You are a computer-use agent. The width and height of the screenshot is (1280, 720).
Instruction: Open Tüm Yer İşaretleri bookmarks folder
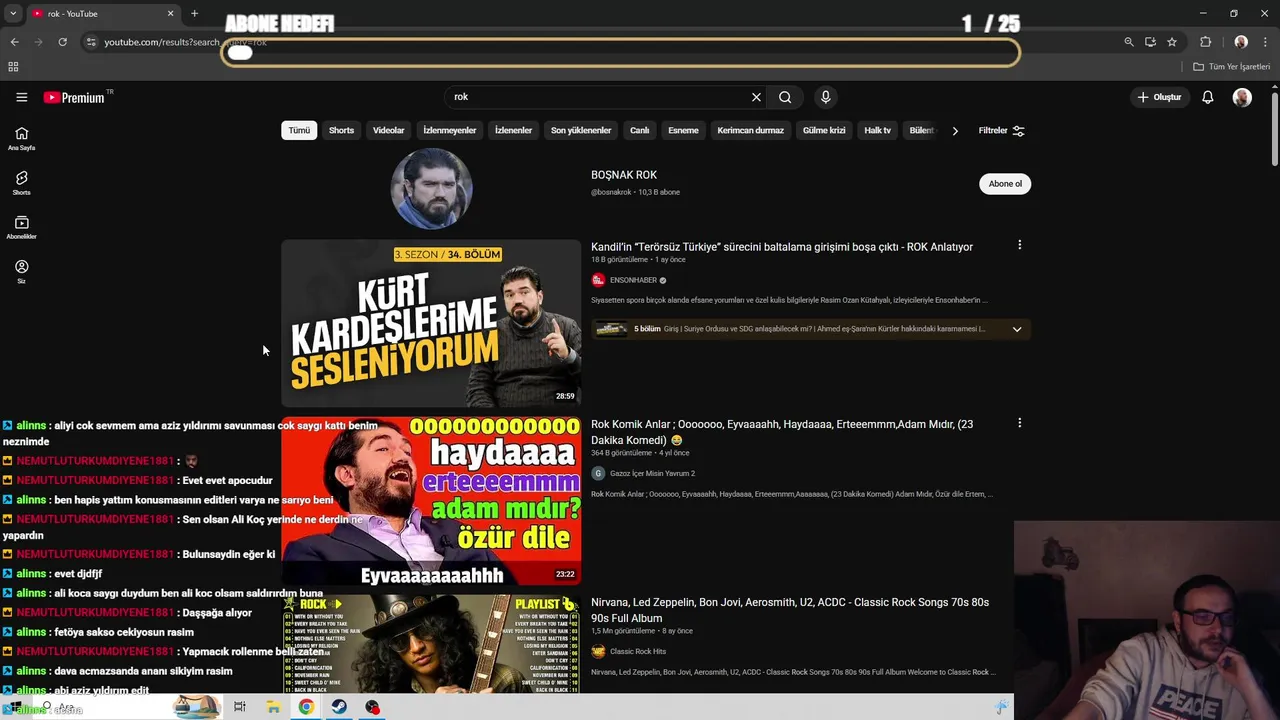tap(1232, 67)
